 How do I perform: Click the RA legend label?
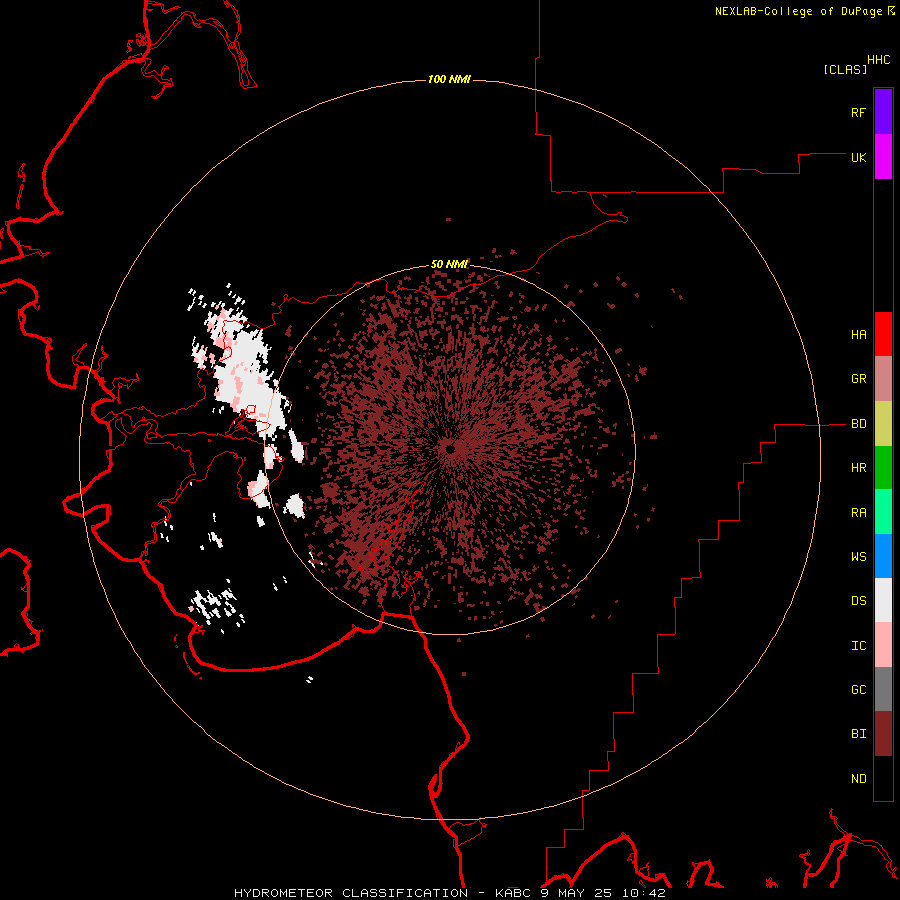coord(858,513)
